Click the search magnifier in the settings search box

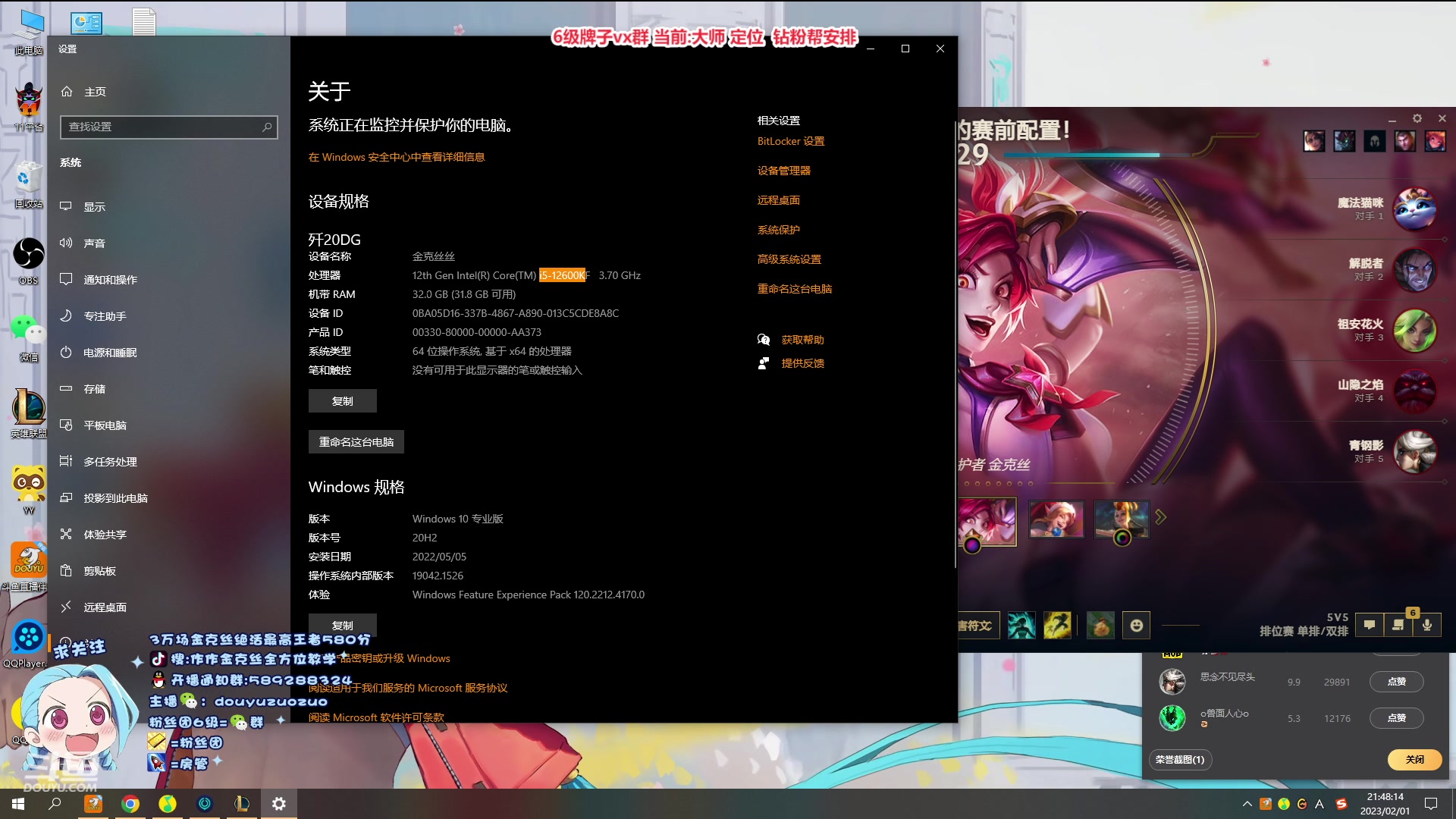pos(267,127)
